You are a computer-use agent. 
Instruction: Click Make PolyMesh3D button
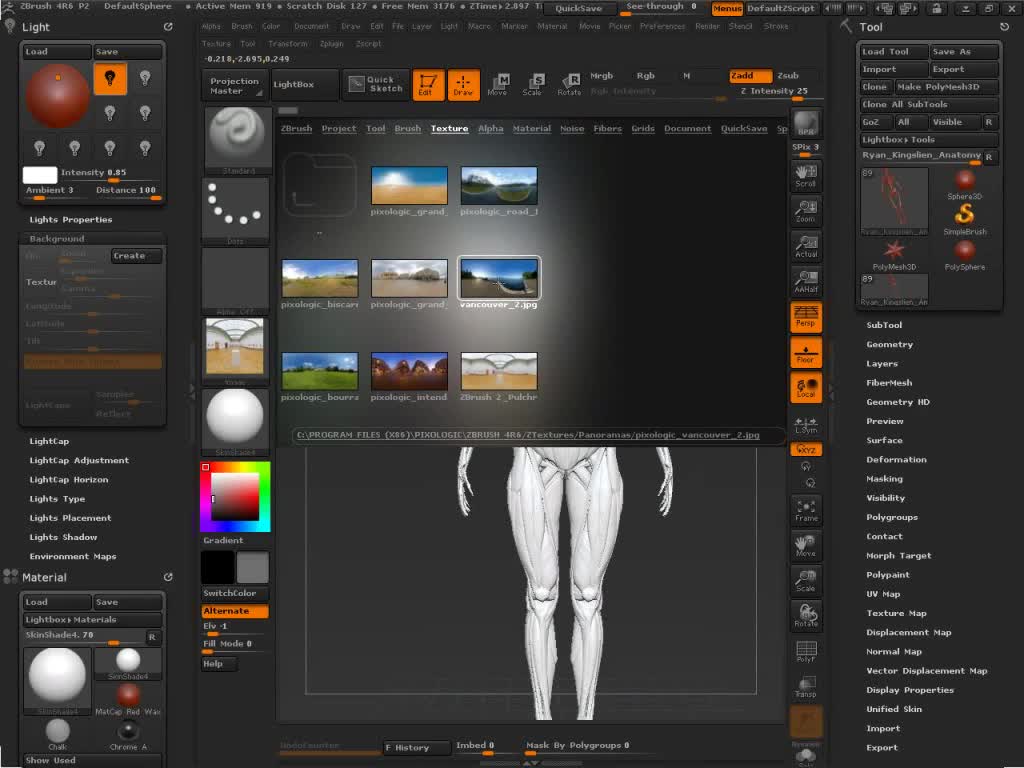[x=946, y=87]
